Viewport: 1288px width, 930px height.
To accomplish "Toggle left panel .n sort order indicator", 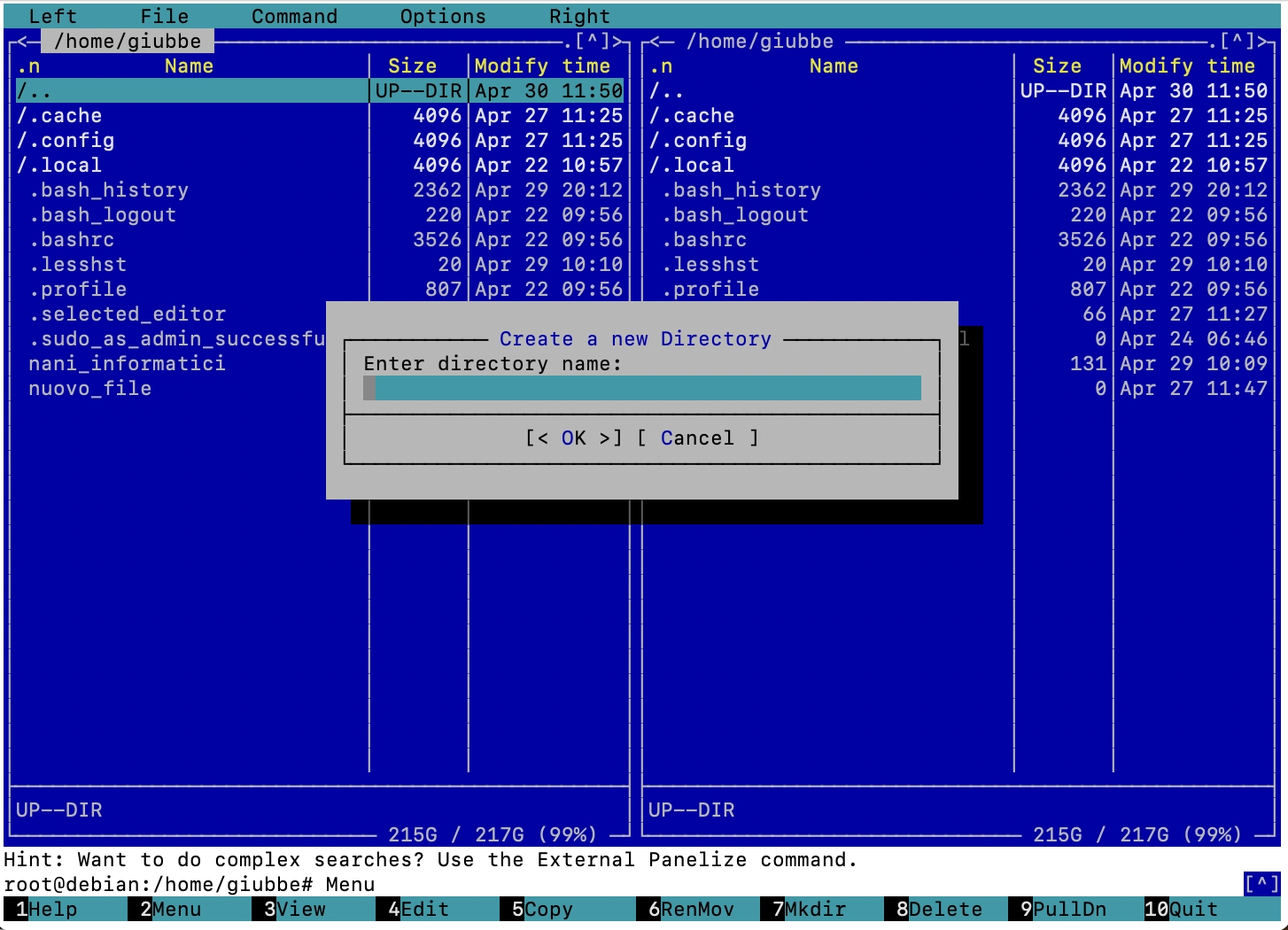I will click(28, 66).
